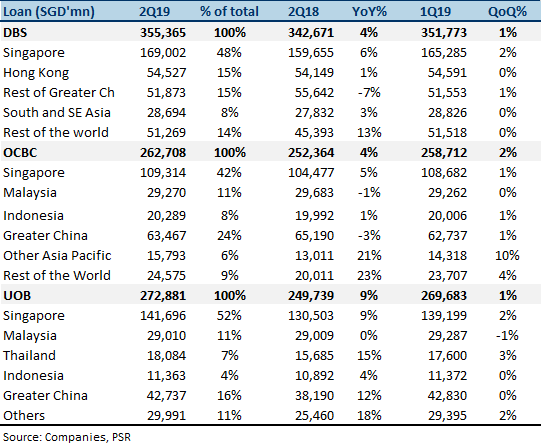Click DBS total value '355,365'
542x447 pixels.
(163, 32)
